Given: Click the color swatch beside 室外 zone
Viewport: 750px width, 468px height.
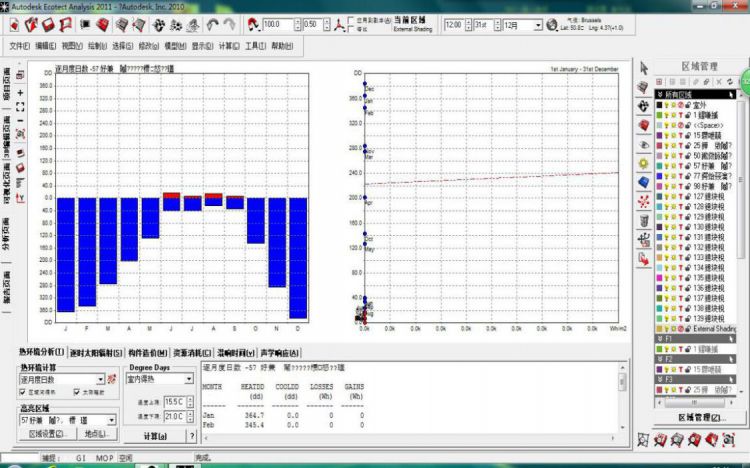Looking at the screenshot, I should tap(658, 105).
